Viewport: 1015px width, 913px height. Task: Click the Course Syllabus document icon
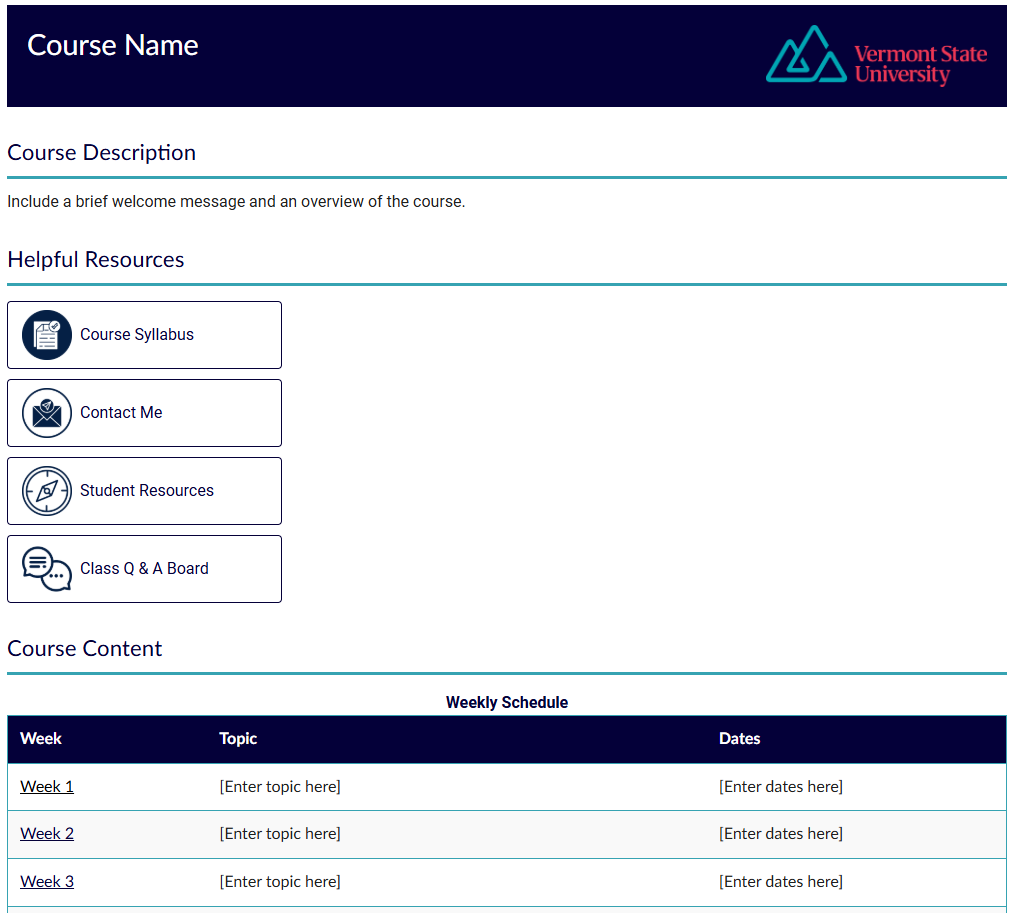(x=47, y=335)
